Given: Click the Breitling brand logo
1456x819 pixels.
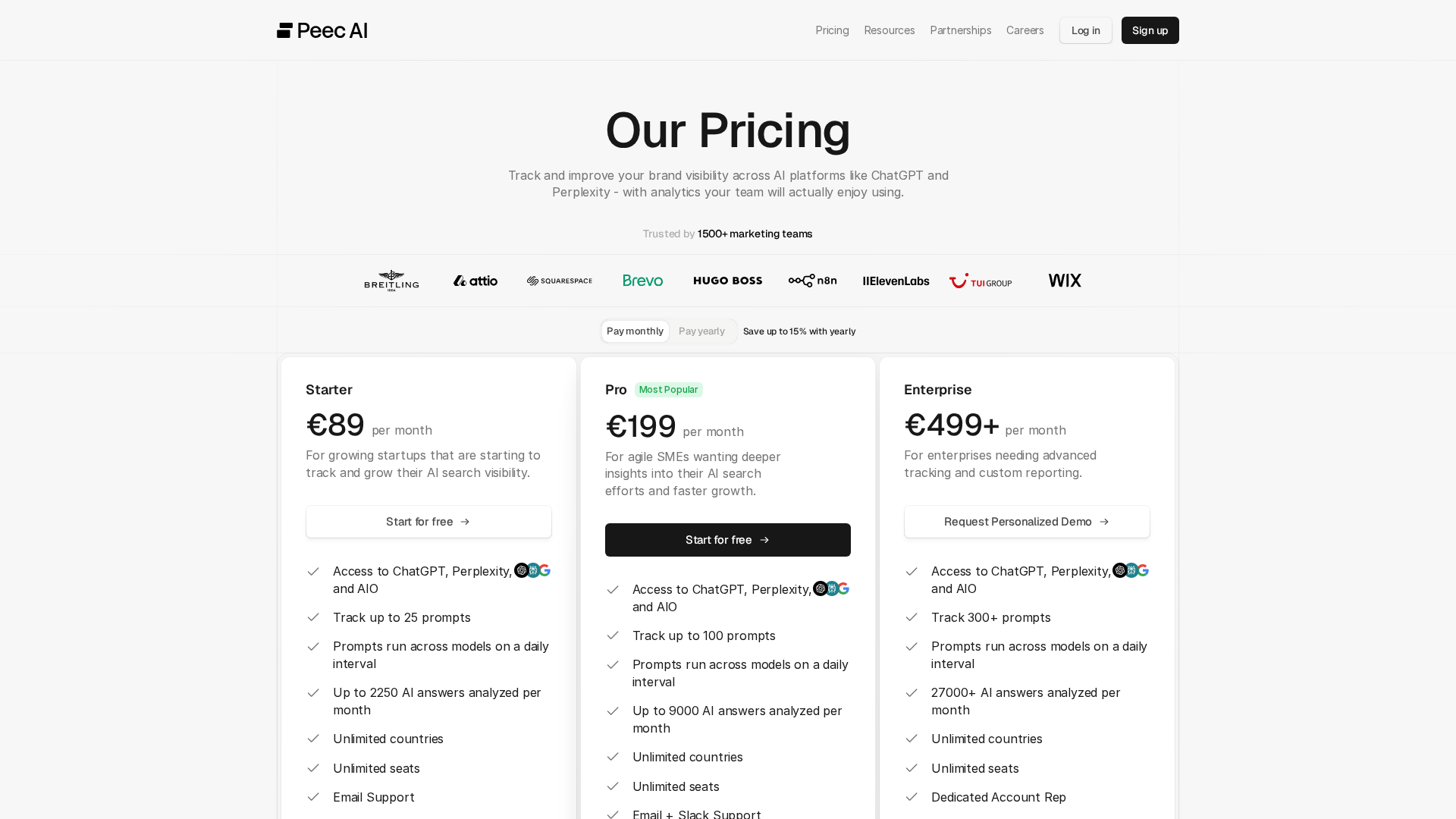Looking at the screenshot, I should [391, 281].
